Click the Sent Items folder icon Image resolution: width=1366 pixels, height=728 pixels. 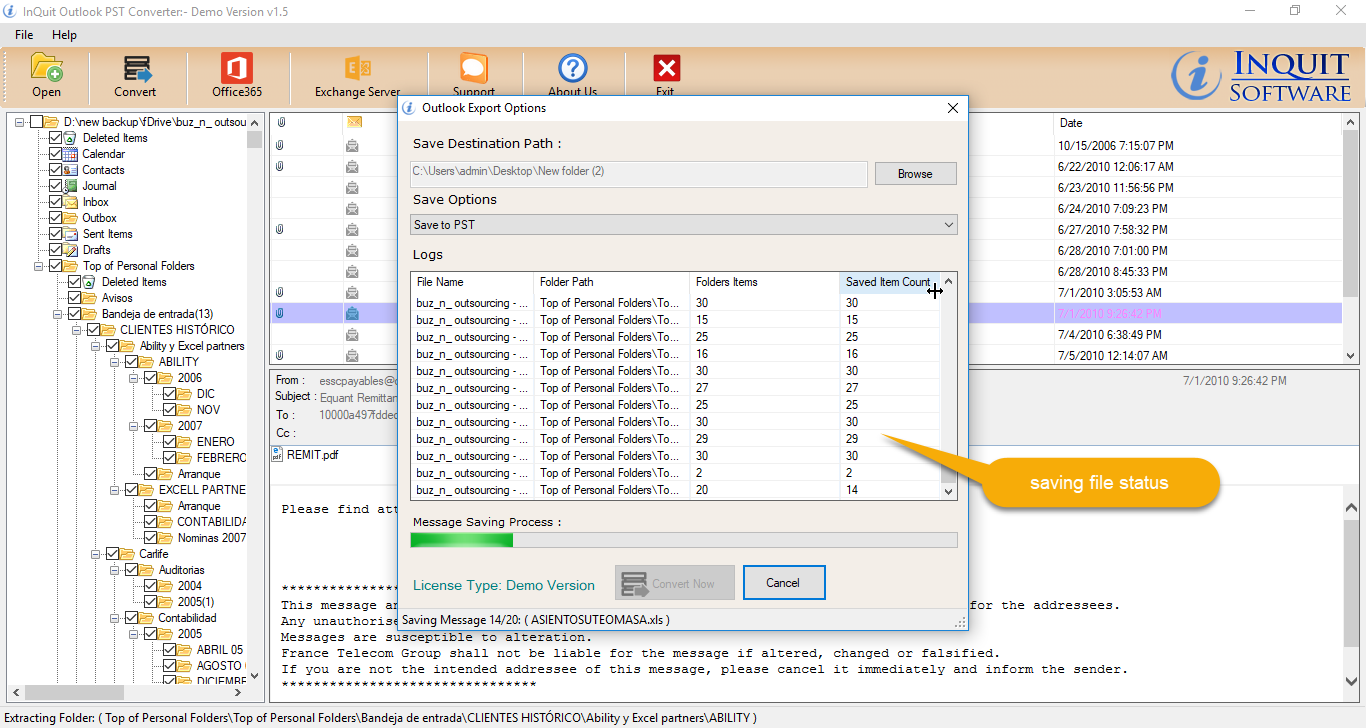(x=70, y=234)
